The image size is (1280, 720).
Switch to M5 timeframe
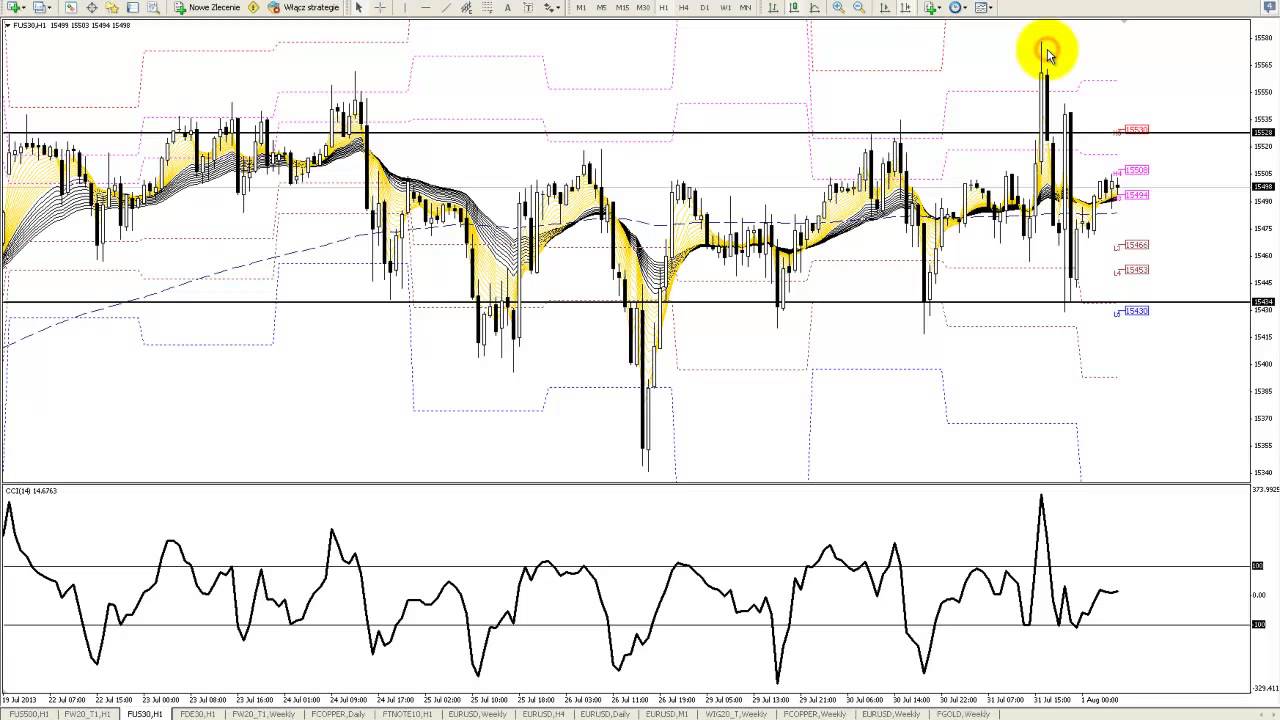[x=602, y=7]
